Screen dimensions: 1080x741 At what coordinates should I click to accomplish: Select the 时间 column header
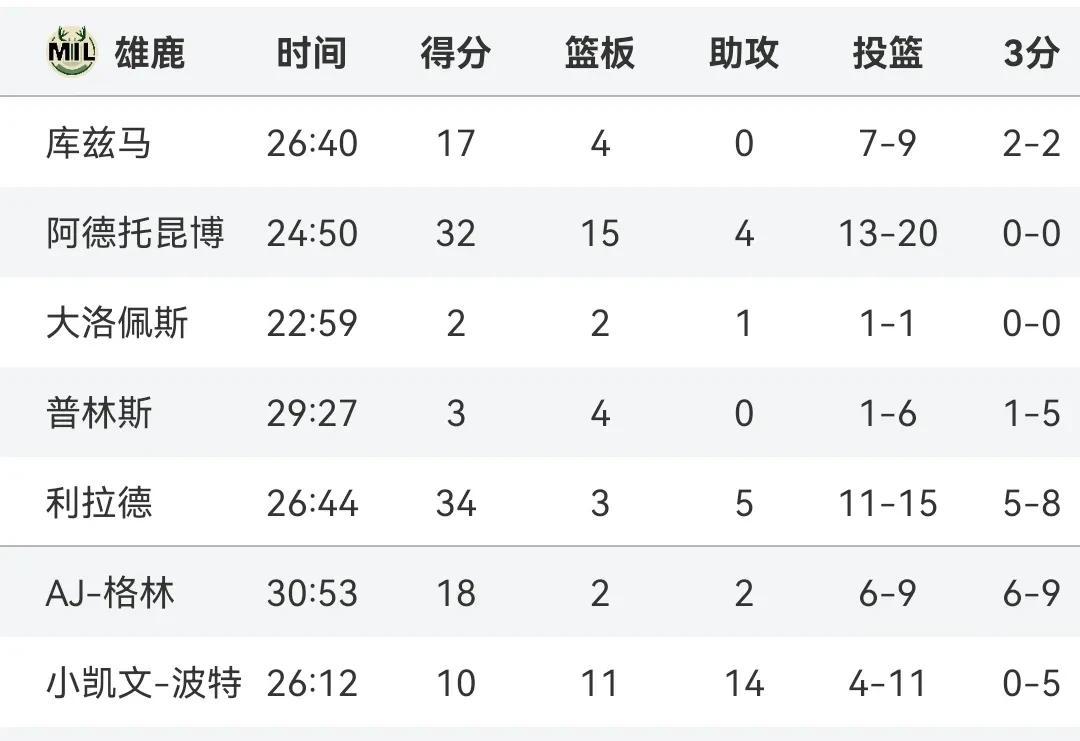[x=311, y=53]
